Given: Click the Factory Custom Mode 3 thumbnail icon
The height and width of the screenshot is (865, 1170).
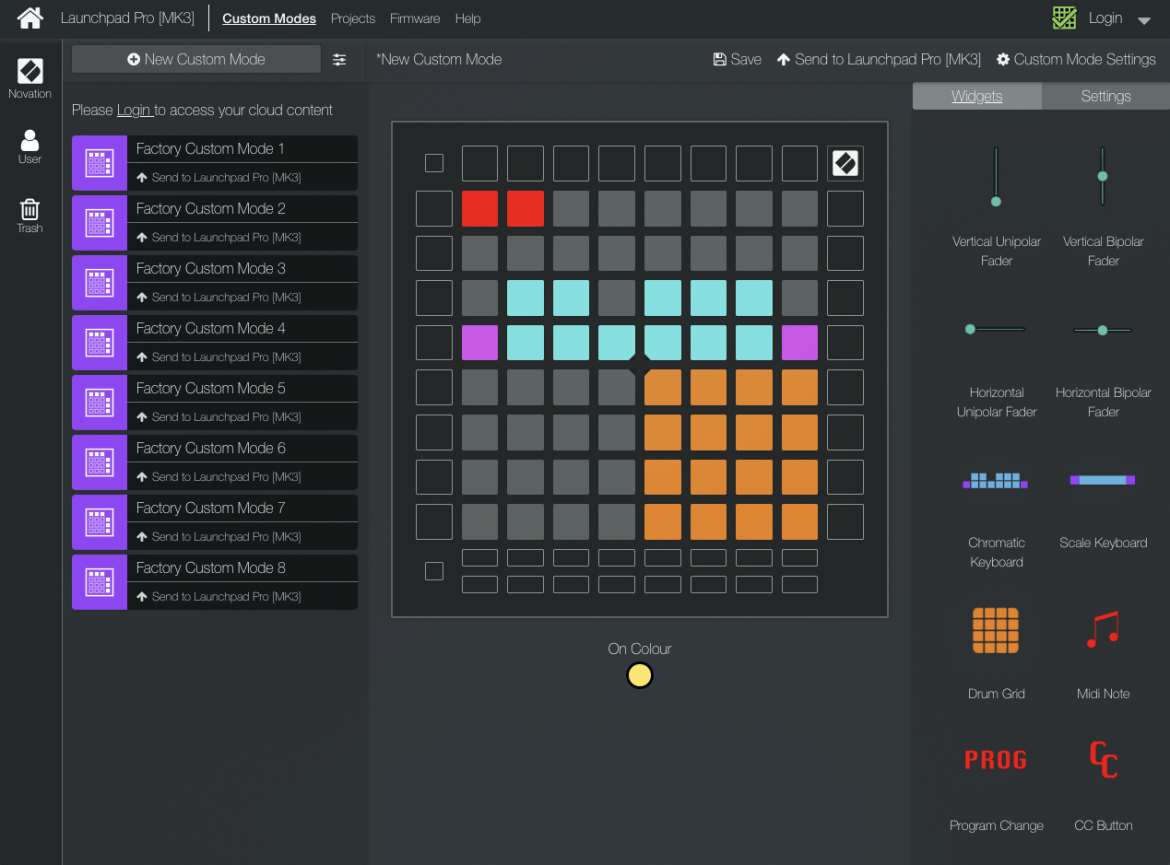Looking at the screenshot, I should 99,283.
